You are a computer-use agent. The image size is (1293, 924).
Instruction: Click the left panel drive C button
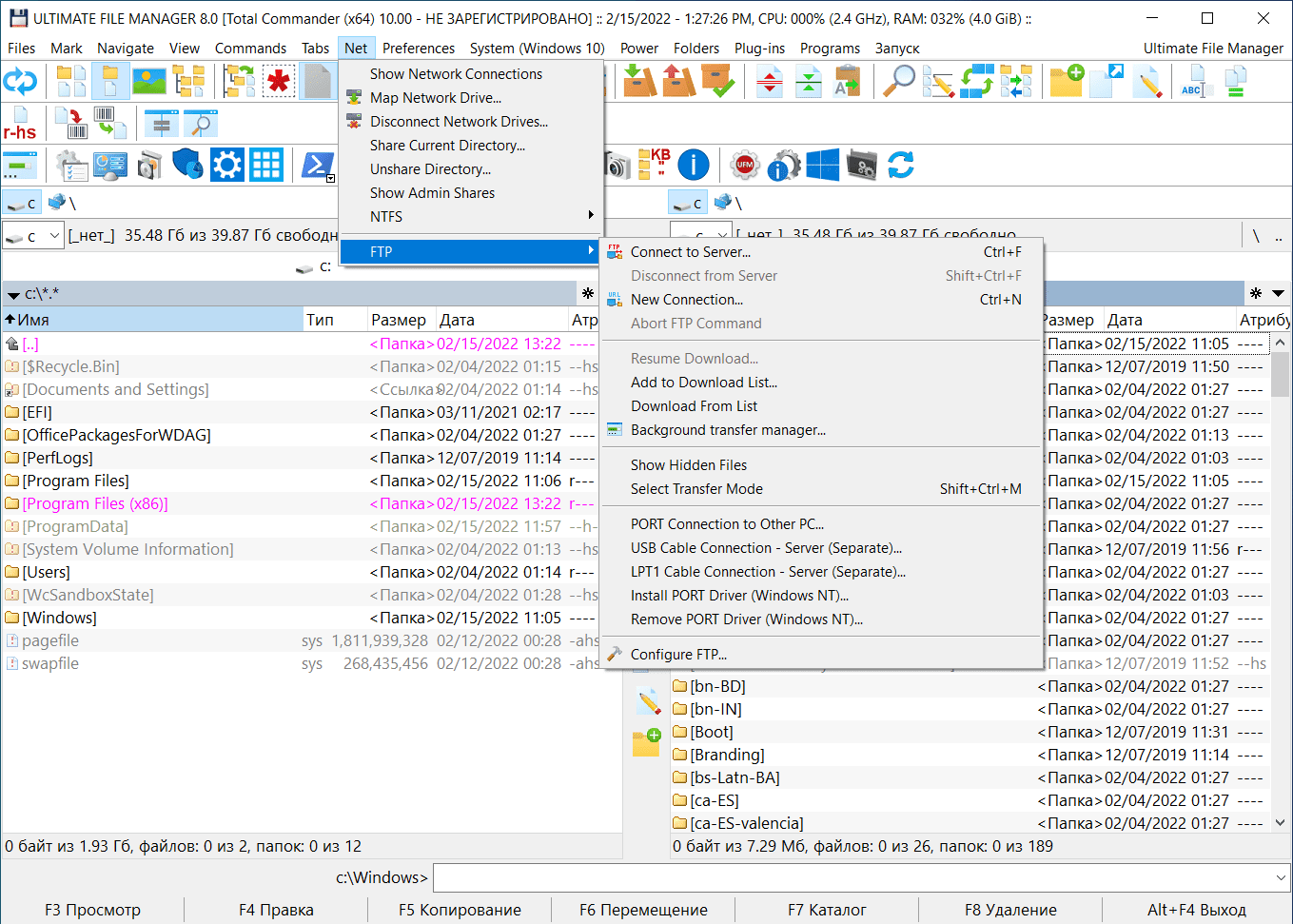[x=21, y=203]
